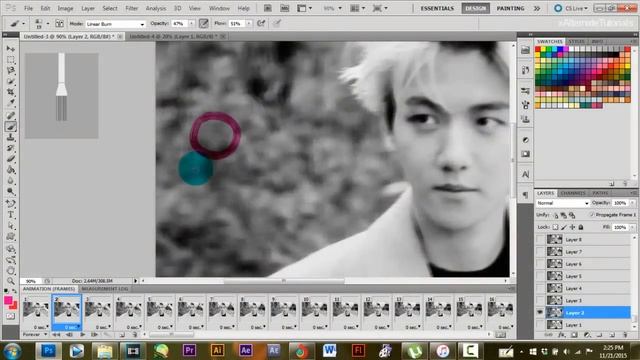
Task: Enable airbrush mode icon
Action: 261,24
